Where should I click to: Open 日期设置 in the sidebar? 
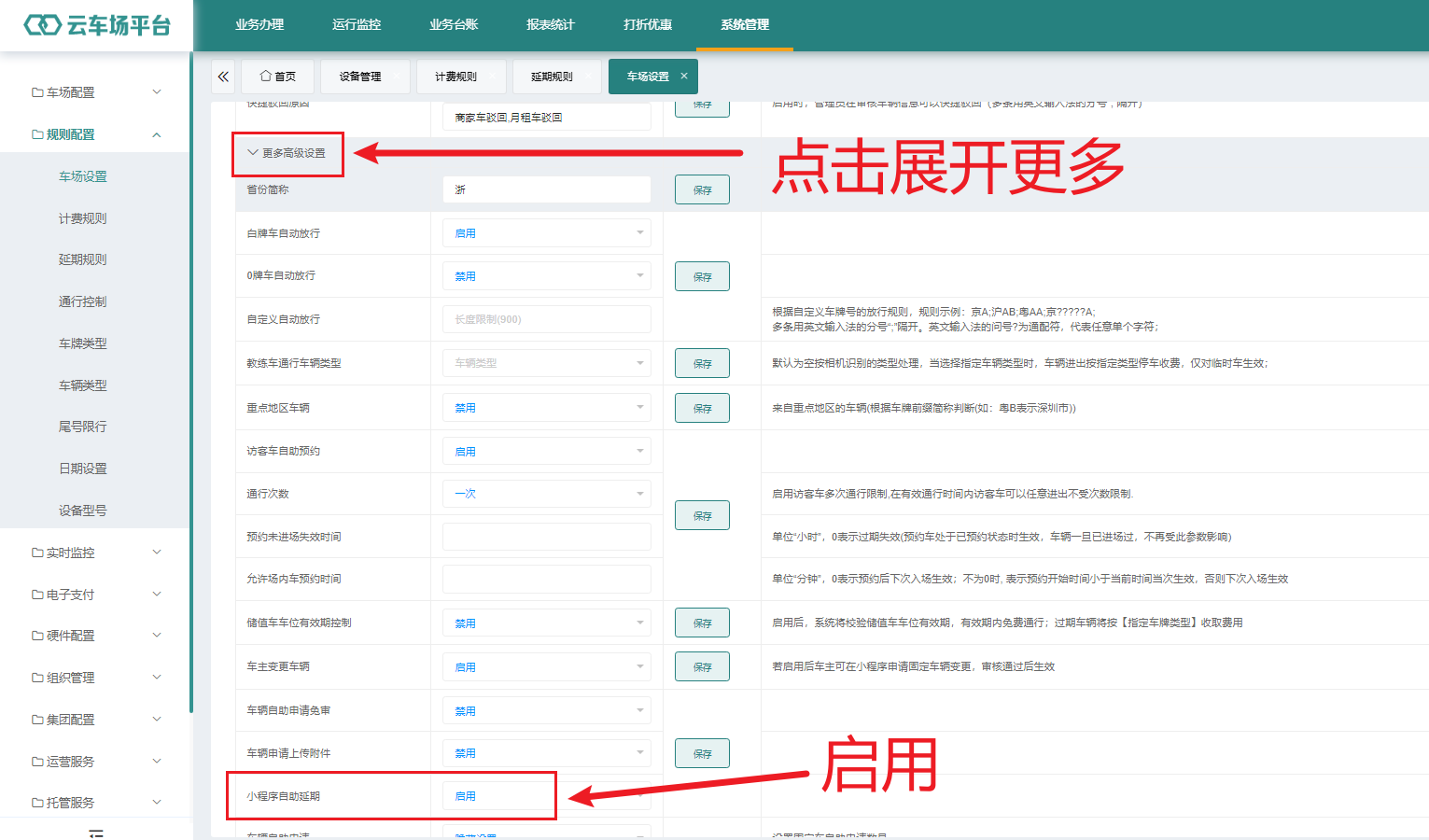(83, 469)
